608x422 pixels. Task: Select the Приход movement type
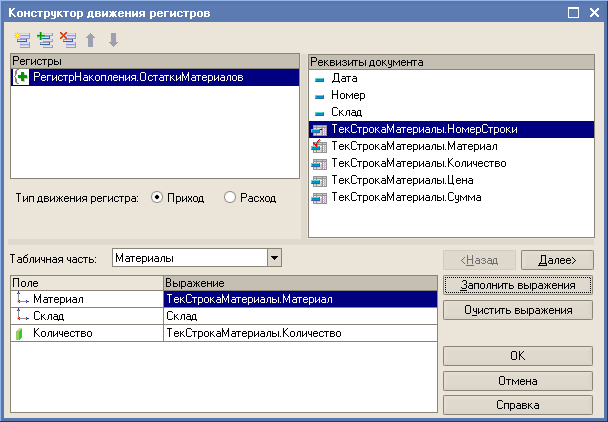pyautogui.click(x=157, y=197)
